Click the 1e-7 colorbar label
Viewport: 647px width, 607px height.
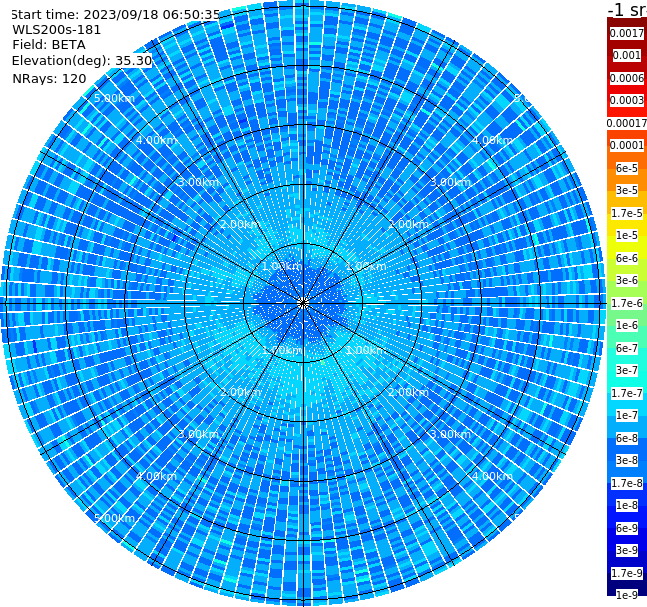click(627, 415)
